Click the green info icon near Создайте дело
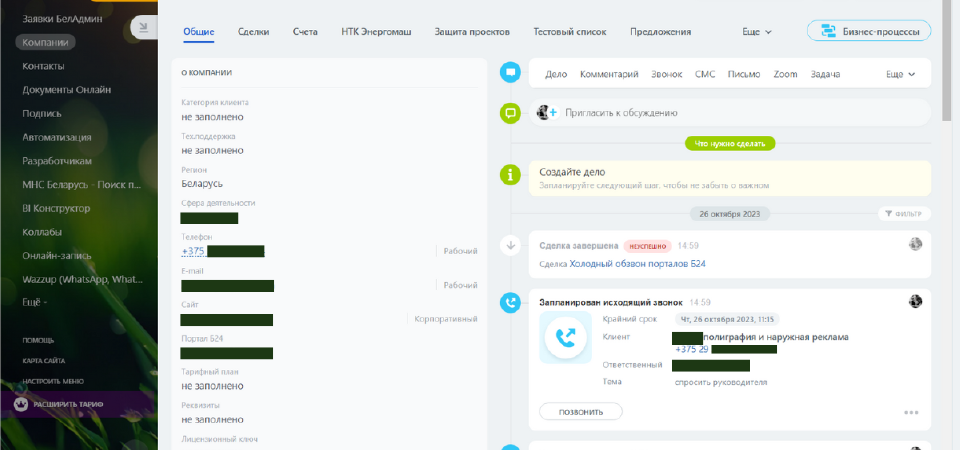This screenshot has width=960, height=450. [511, 175]
